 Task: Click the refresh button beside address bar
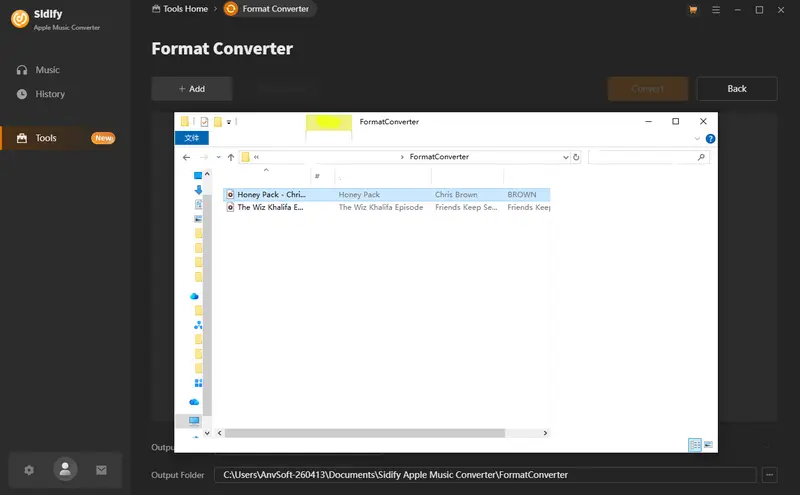tap(576, 157)
